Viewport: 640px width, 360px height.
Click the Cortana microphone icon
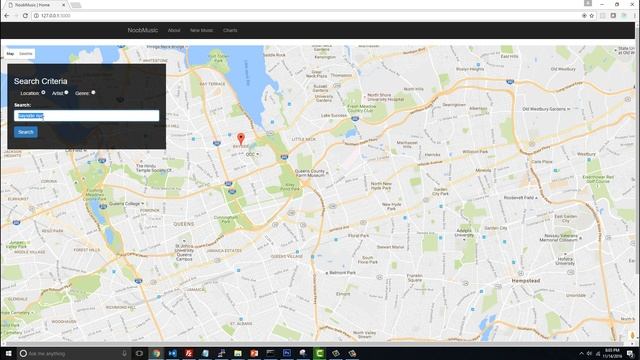pyautogui.click(x=124, y=353)
